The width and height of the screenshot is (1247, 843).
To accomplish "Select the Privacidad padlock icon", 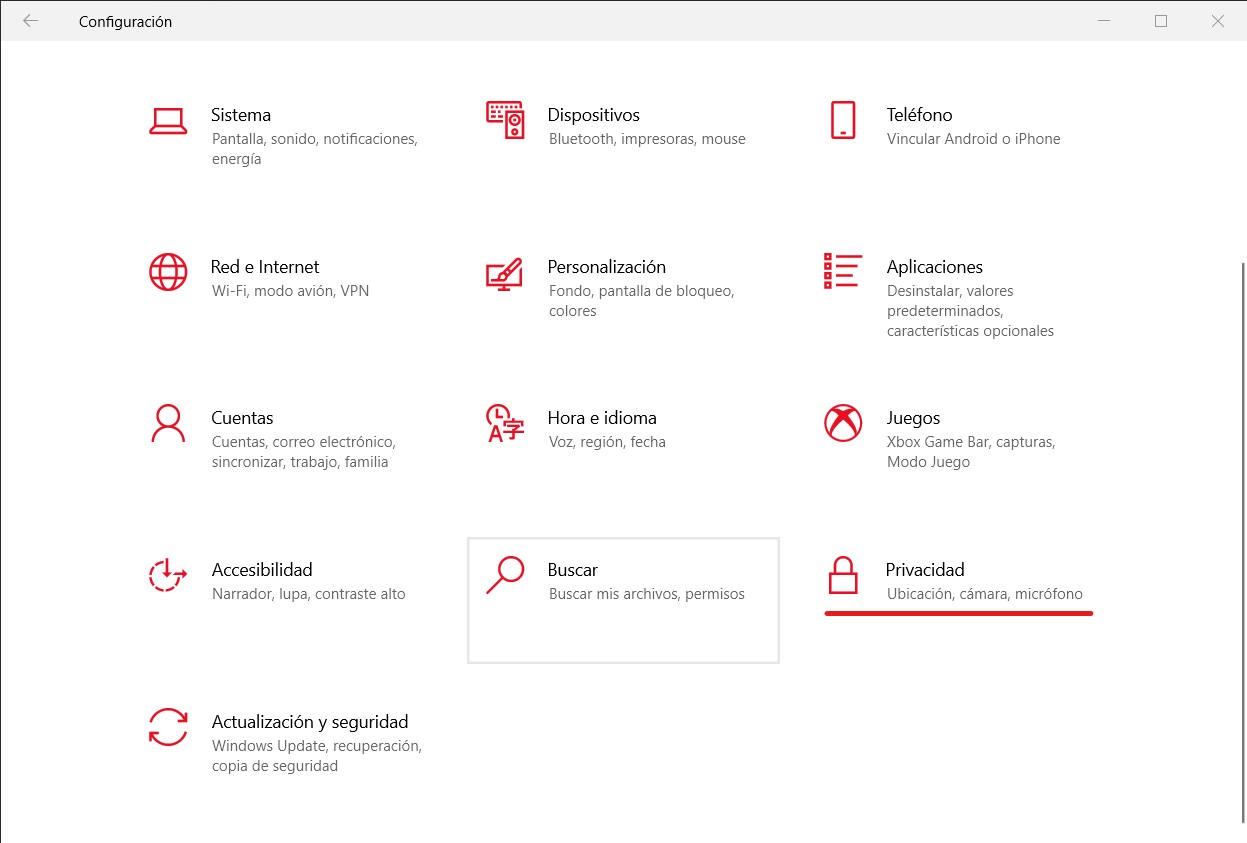I will [843, 575].
